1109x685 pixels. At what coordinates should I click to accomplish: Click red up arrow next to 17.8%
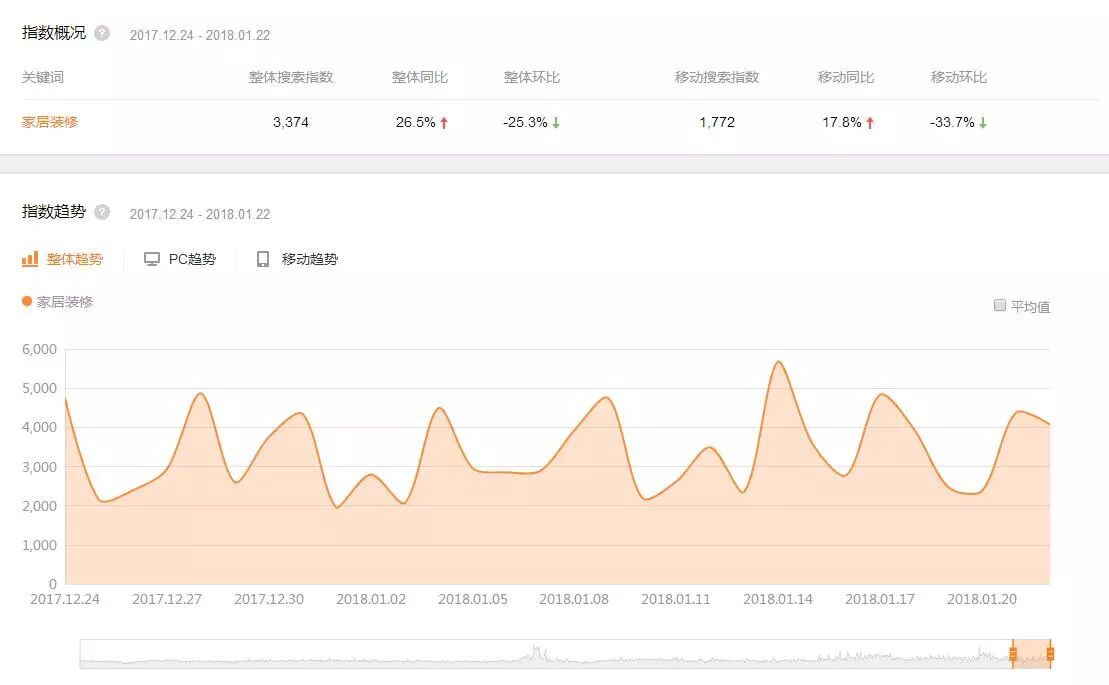870,123
